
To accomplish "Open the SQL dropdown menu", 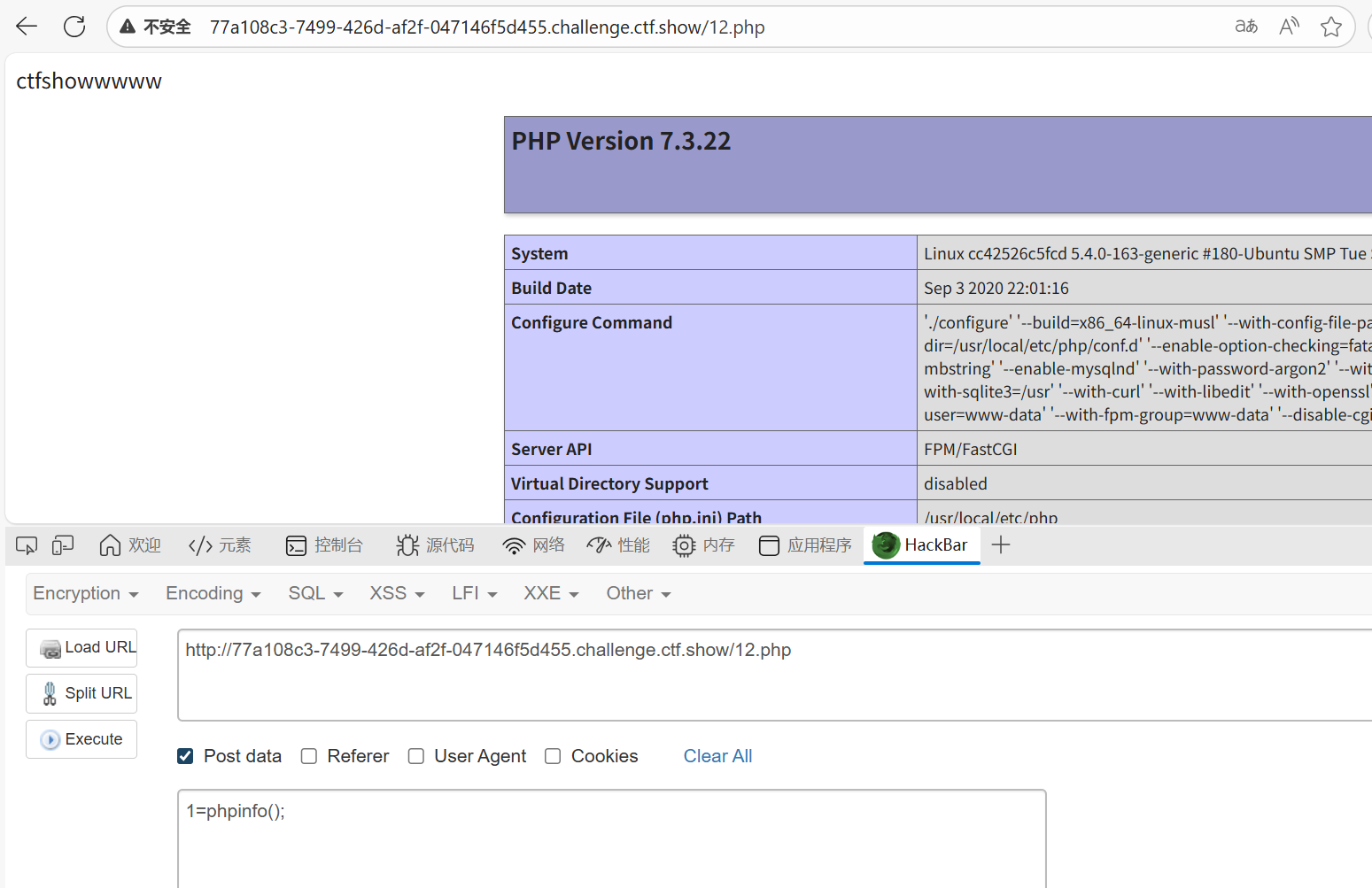I will pos(315,594).
